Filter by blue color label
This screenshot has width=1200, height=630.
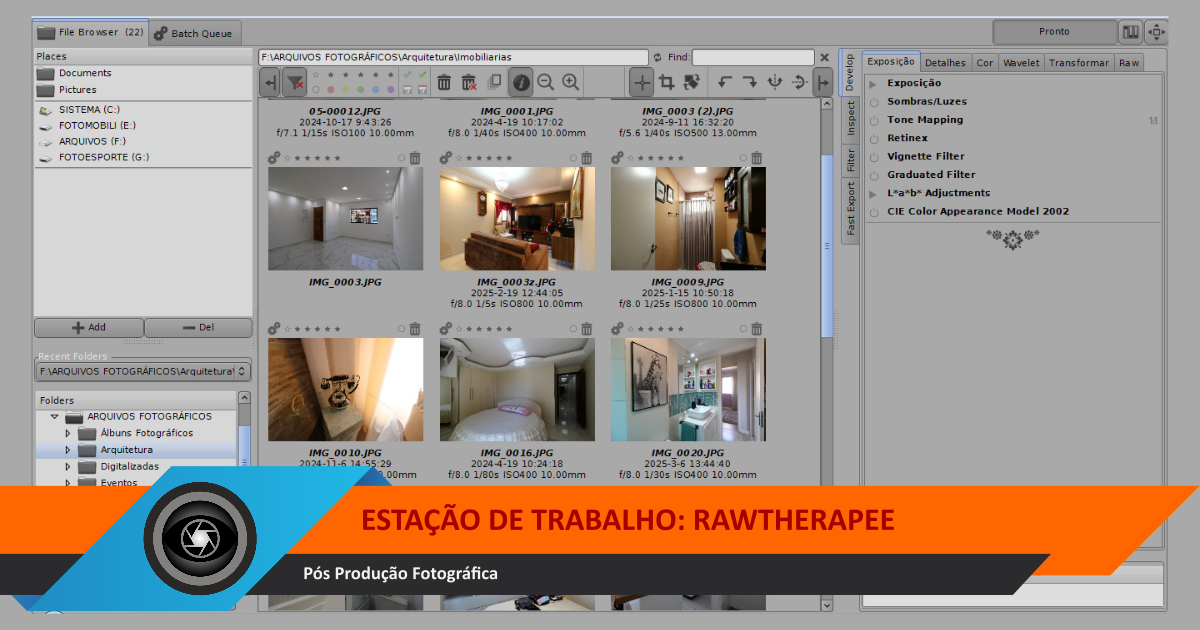tap(377, 91)
